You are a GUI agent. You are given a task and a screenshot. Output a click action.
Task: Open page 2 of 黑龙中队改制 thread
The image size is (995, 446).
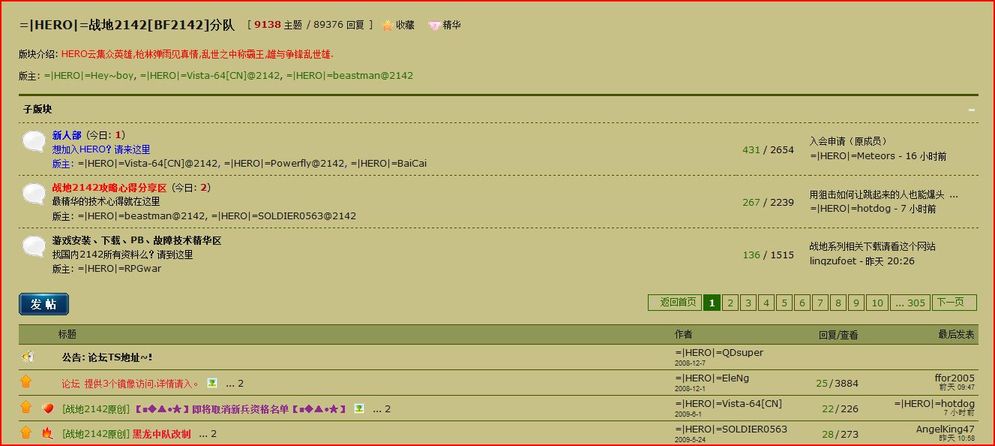tap(214, 434)
